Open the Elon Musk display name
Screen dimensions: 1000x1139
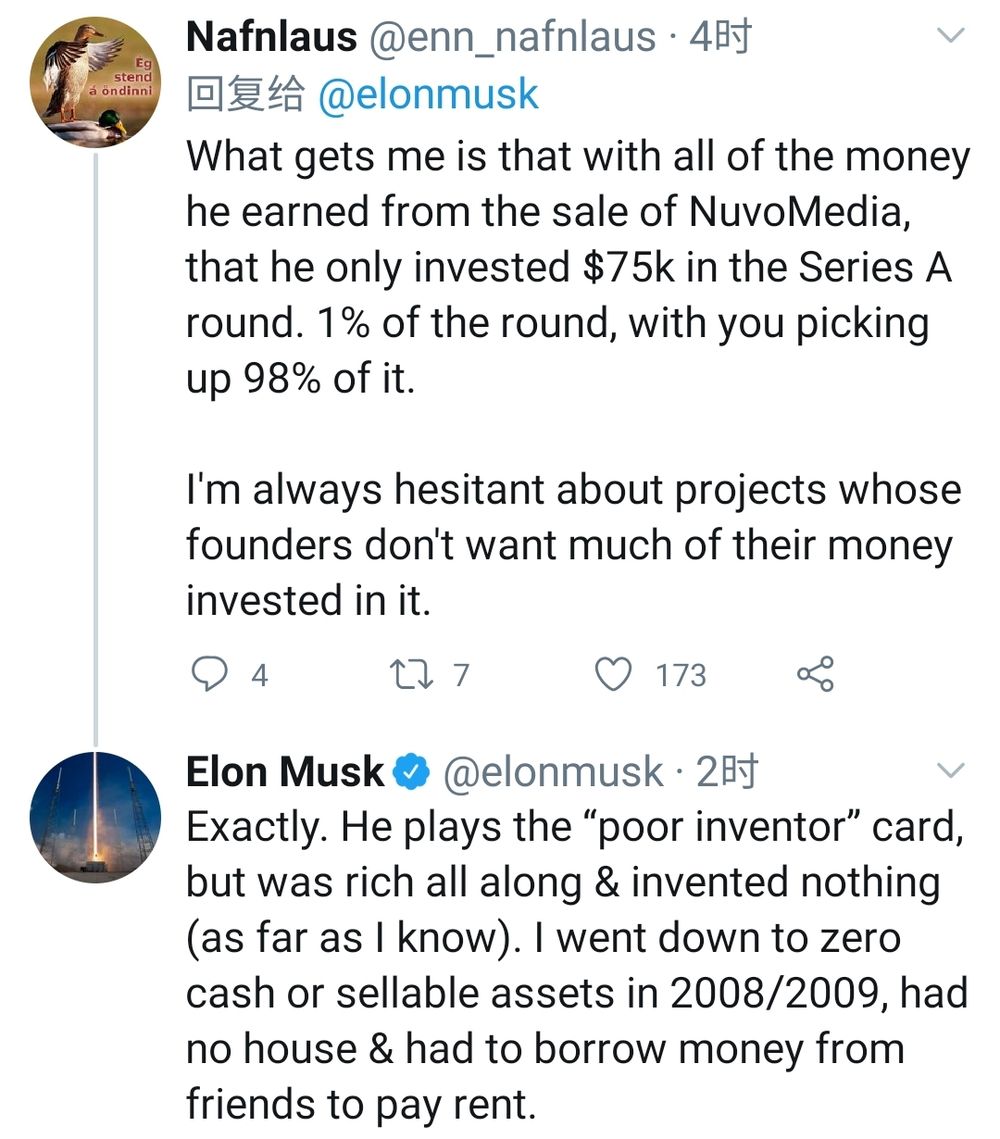click(285, 771)
